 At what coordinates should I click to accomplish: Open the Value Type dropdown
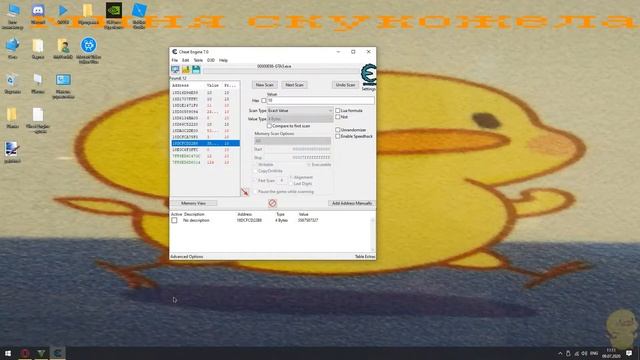coord(300,119)
